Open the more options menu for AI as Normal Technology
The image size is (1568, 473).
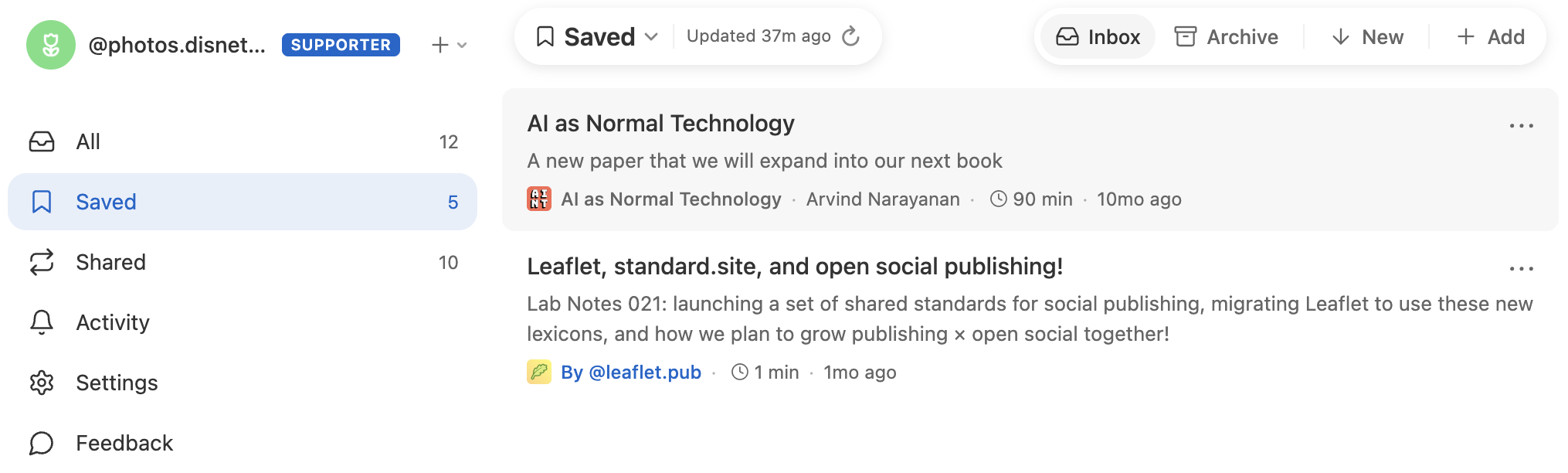tap(1521, 126)
